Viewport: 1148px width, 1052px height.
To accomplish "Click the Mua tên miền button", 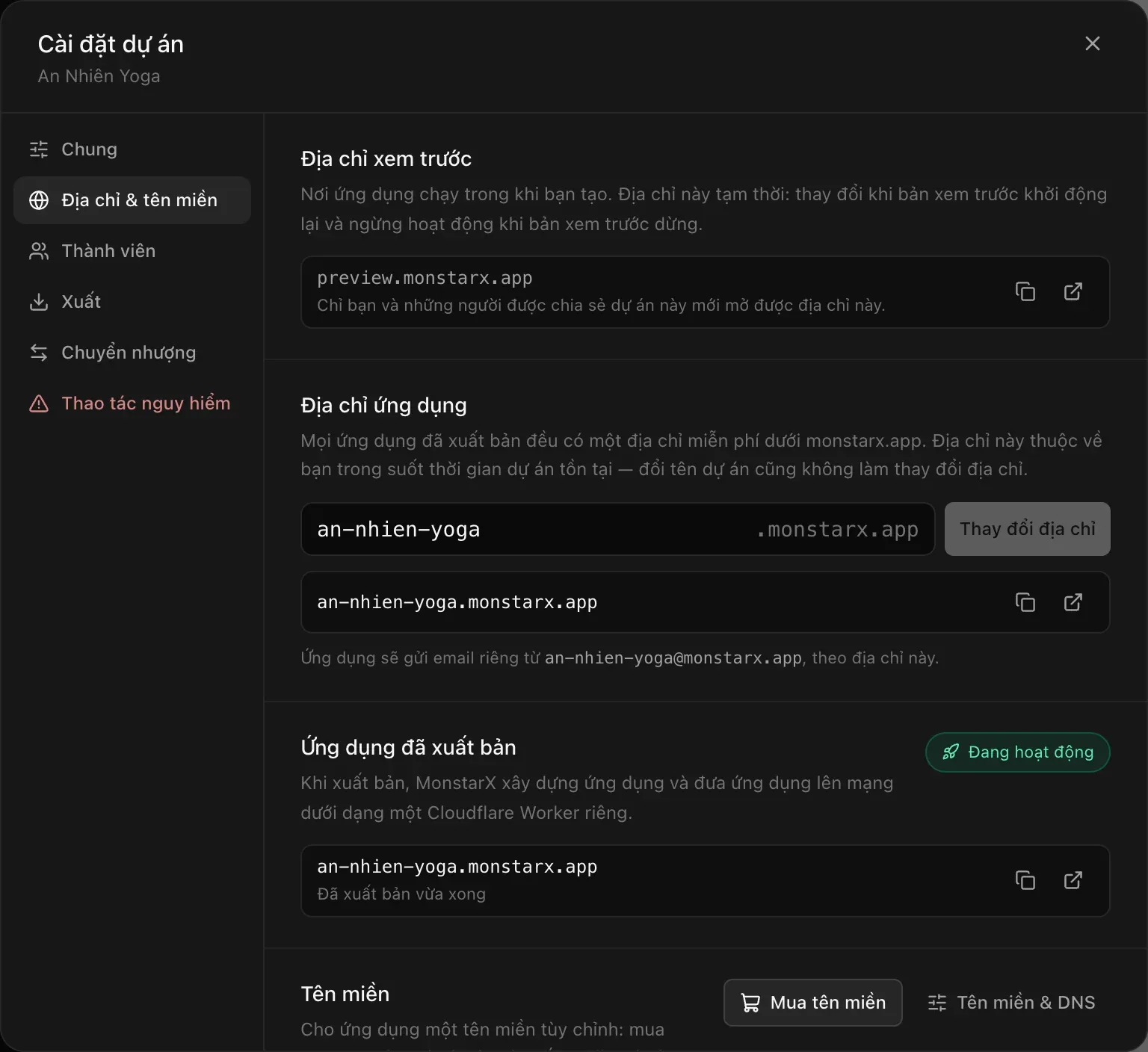I will 813,1003.
